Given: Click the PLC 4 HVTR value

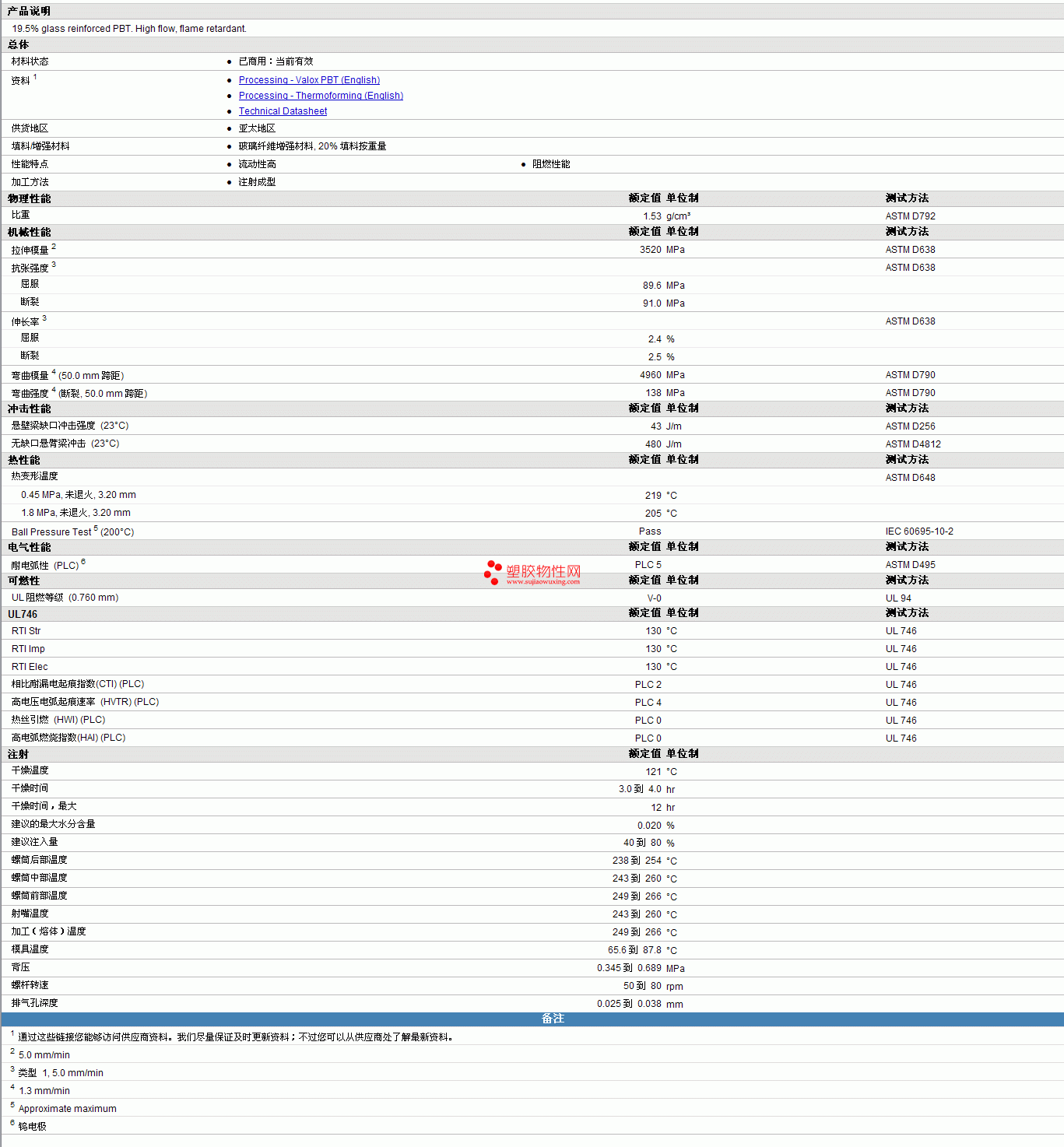Looking at the screenshot, I should pyautogui.click(x=648, y=703).
